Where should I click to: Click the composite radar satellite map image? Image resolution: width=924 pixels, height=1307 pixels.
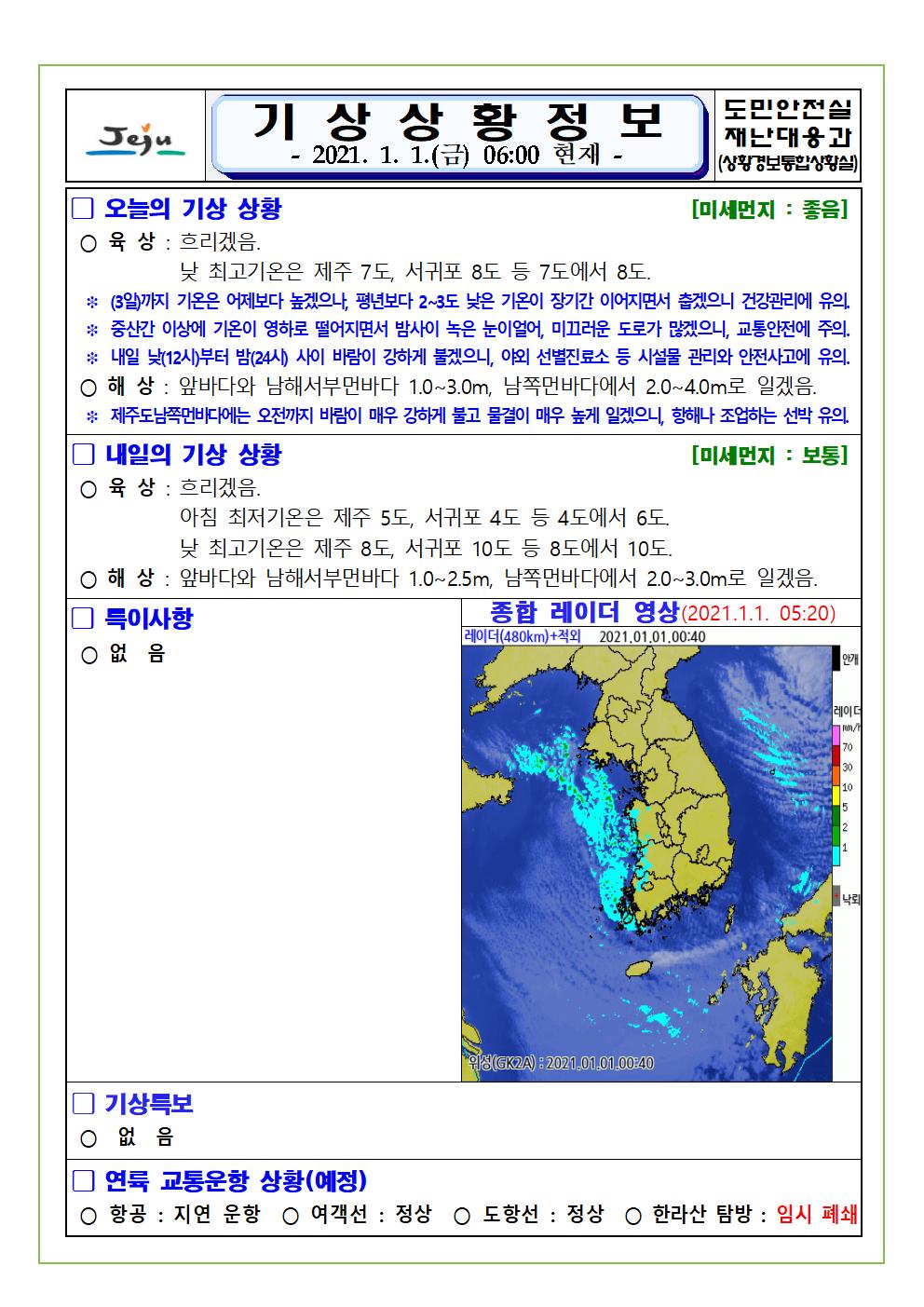(647, 863)
